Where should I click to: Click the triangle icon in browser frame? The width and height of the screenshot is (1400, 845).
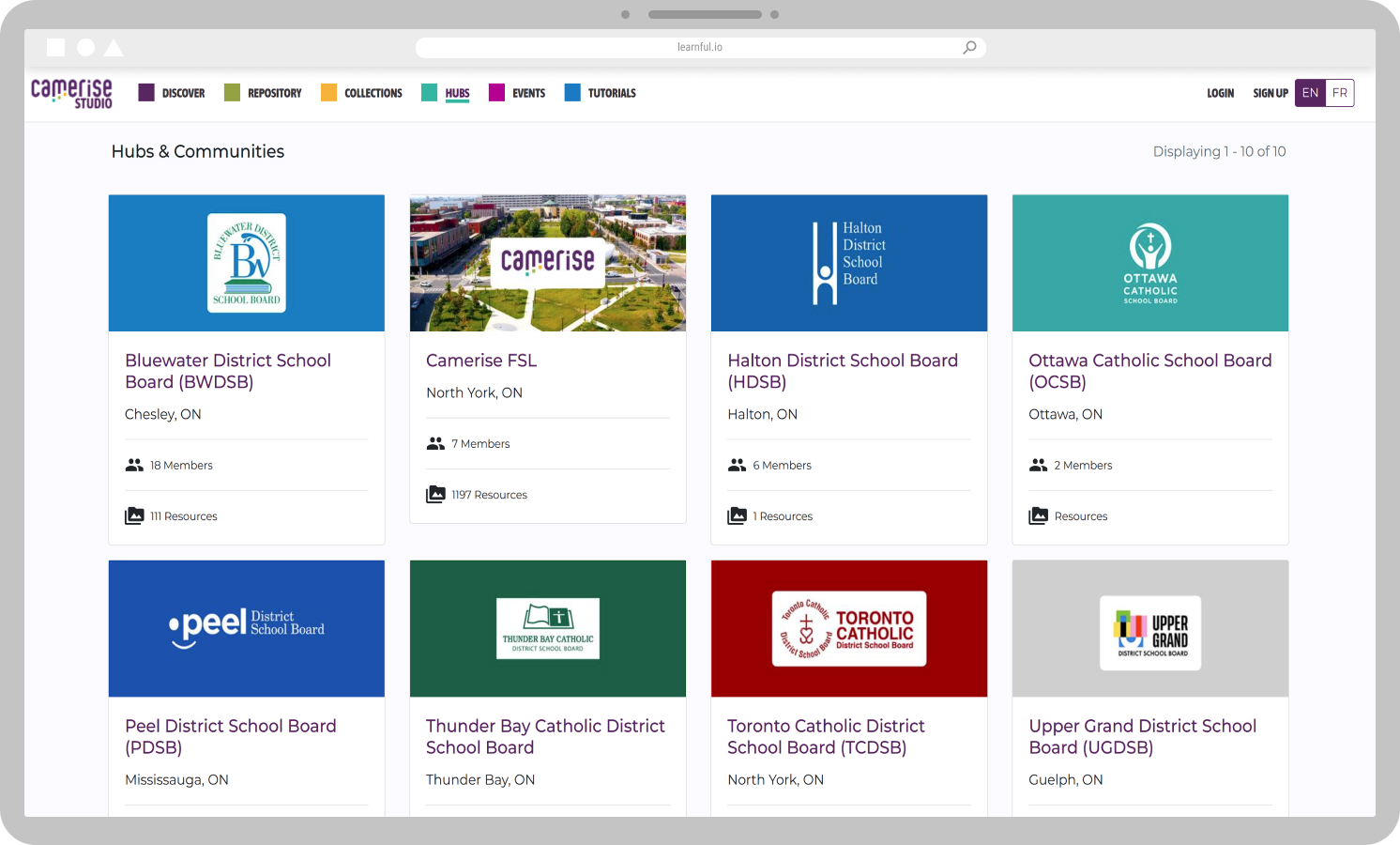(x=114, y=47)
